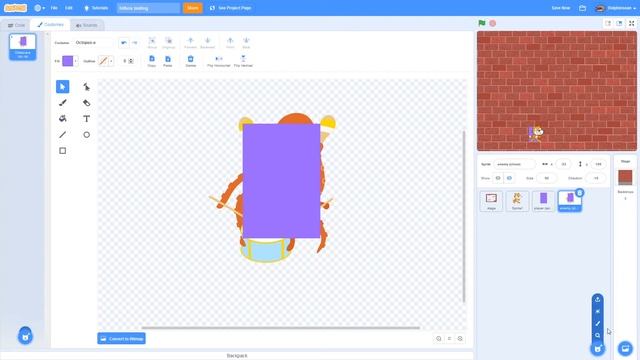This screenshot has width=640, height=360.
Task: Open the account username dropdown
Action: coord(616,8)
